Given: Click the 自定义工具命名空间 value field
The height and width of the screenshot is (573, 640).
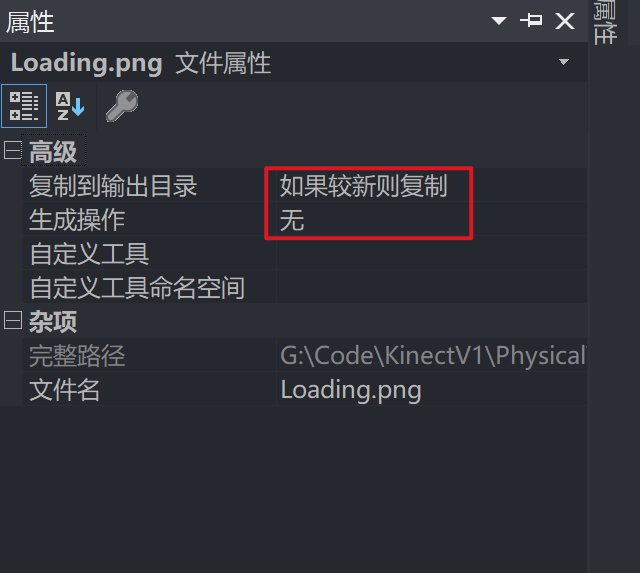Looking at the screenshot, I should click(x=432, y=287).
